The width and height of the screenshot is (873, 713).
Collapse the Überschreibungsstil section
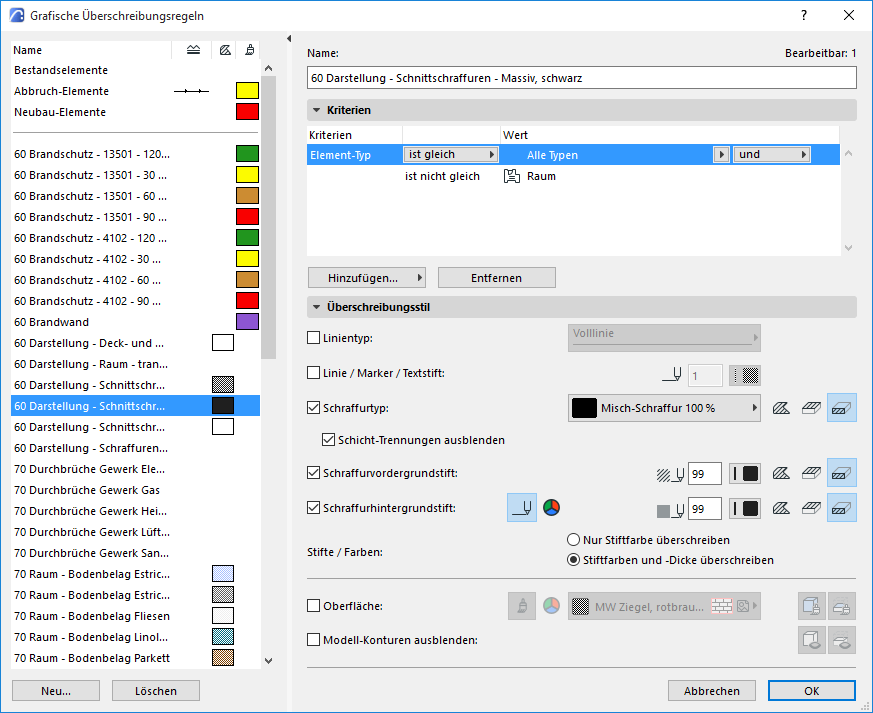tap(316, 307)
